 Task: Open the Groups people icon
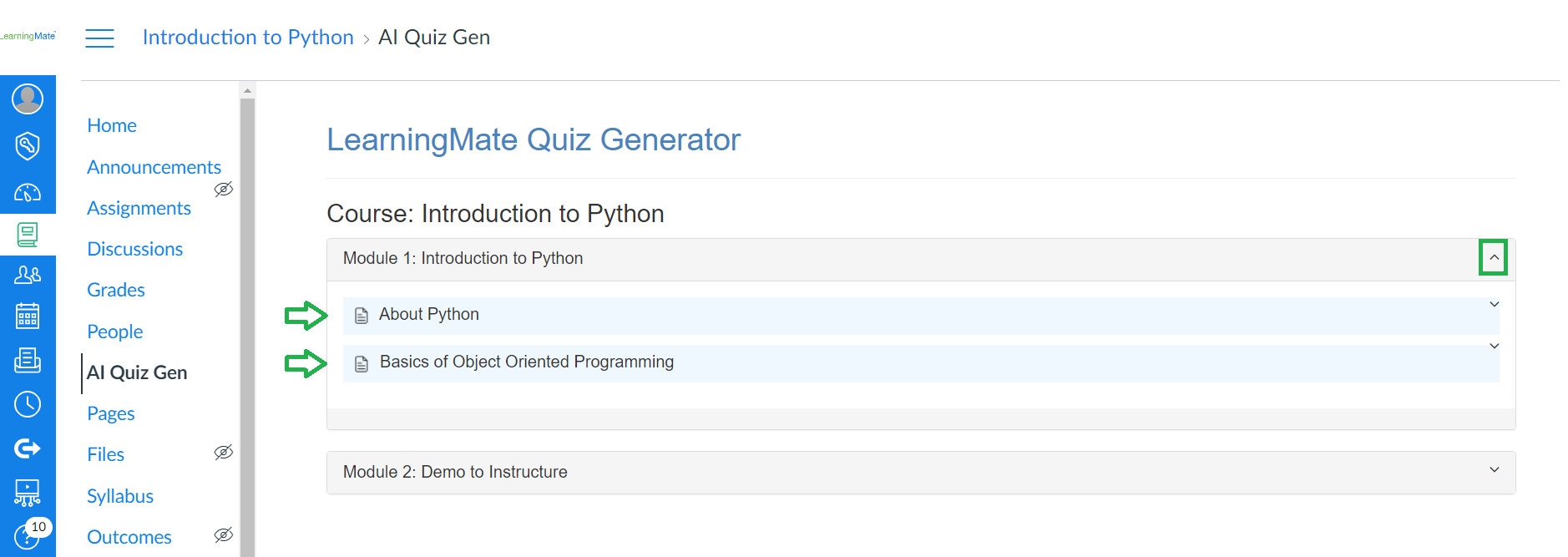28,274
